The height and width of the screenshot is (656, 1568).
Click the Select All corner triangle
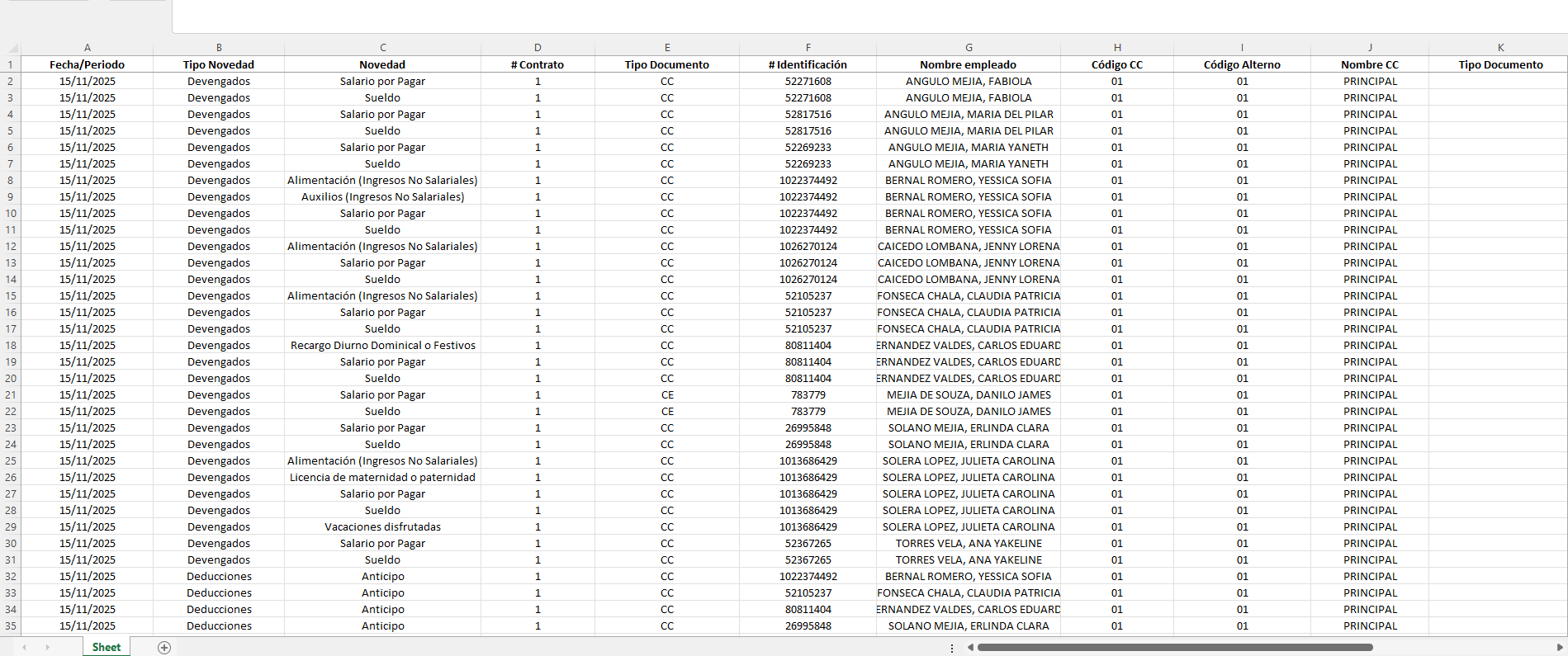(12, 49)
